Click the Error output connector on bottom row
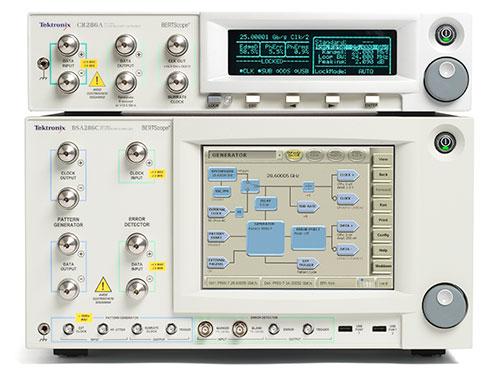The height and width of the screenshot is (375, 500). (x=274, y=329)
